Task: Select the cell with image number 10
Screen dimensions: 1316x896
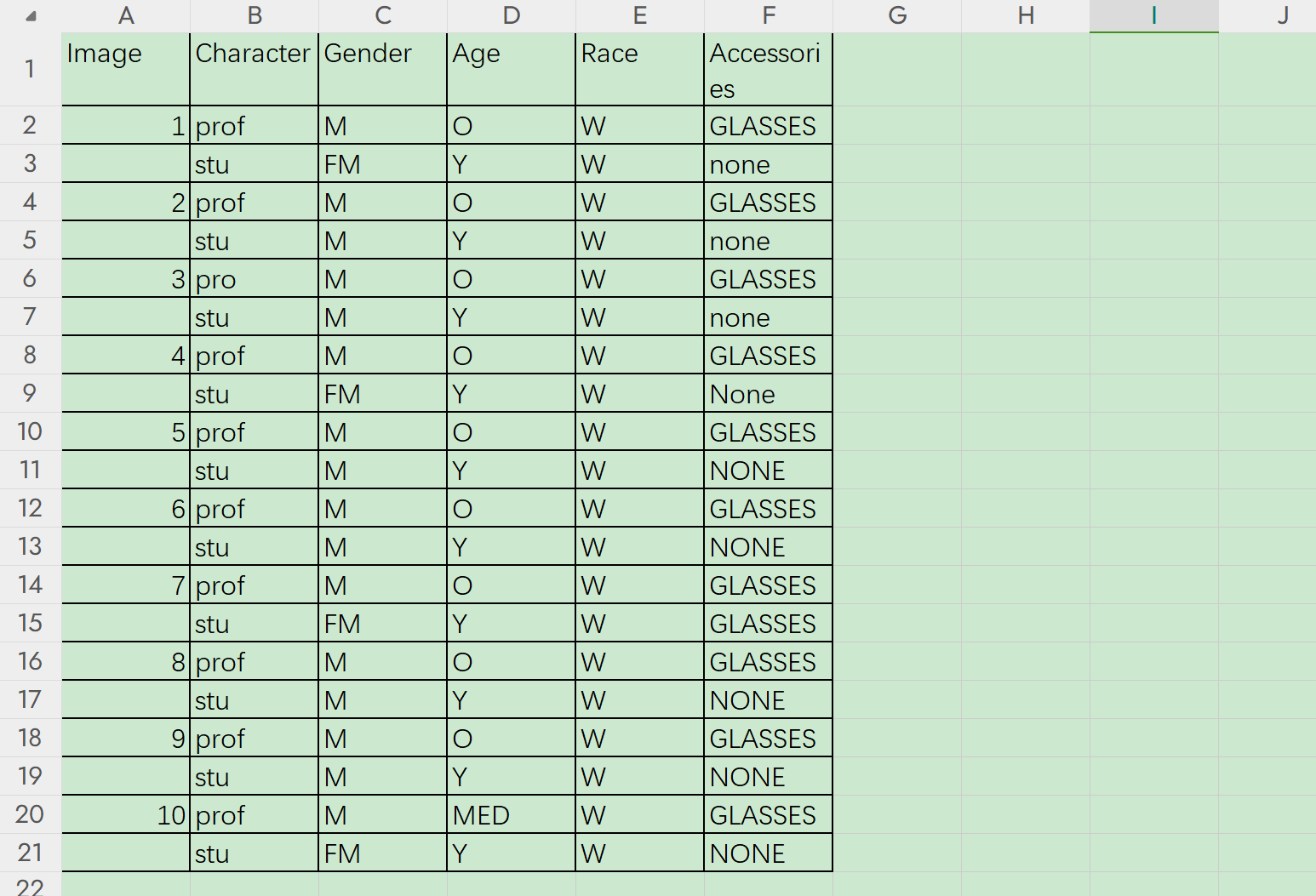Action: pyautogui.click(x=126, y=814)
